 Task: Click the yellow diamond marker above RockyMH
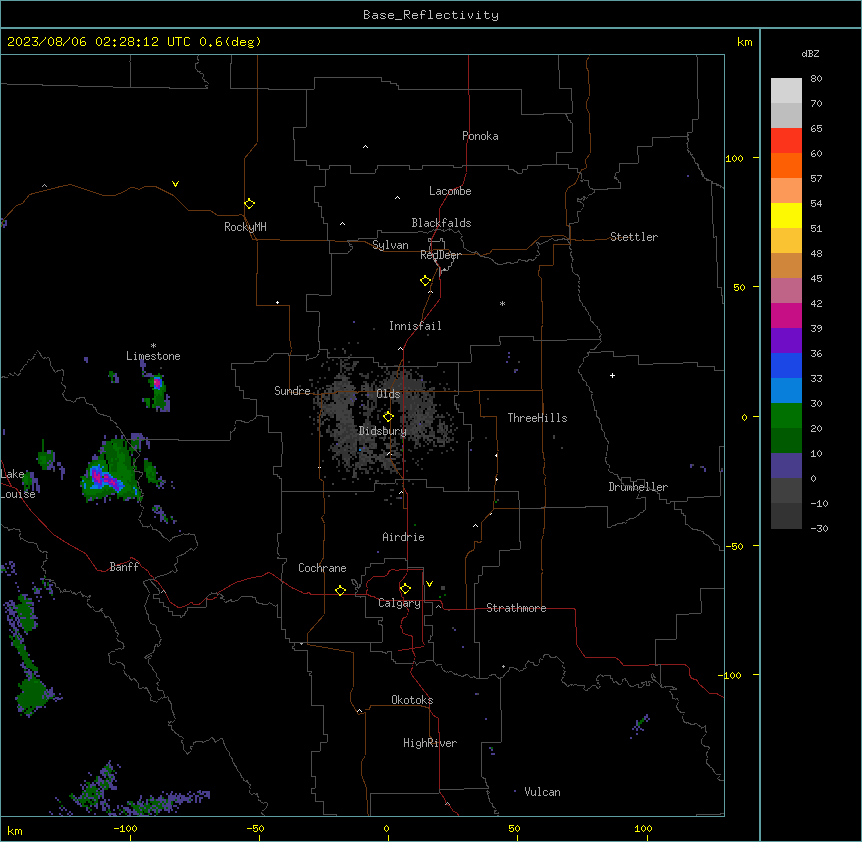(x=249, y=204)
